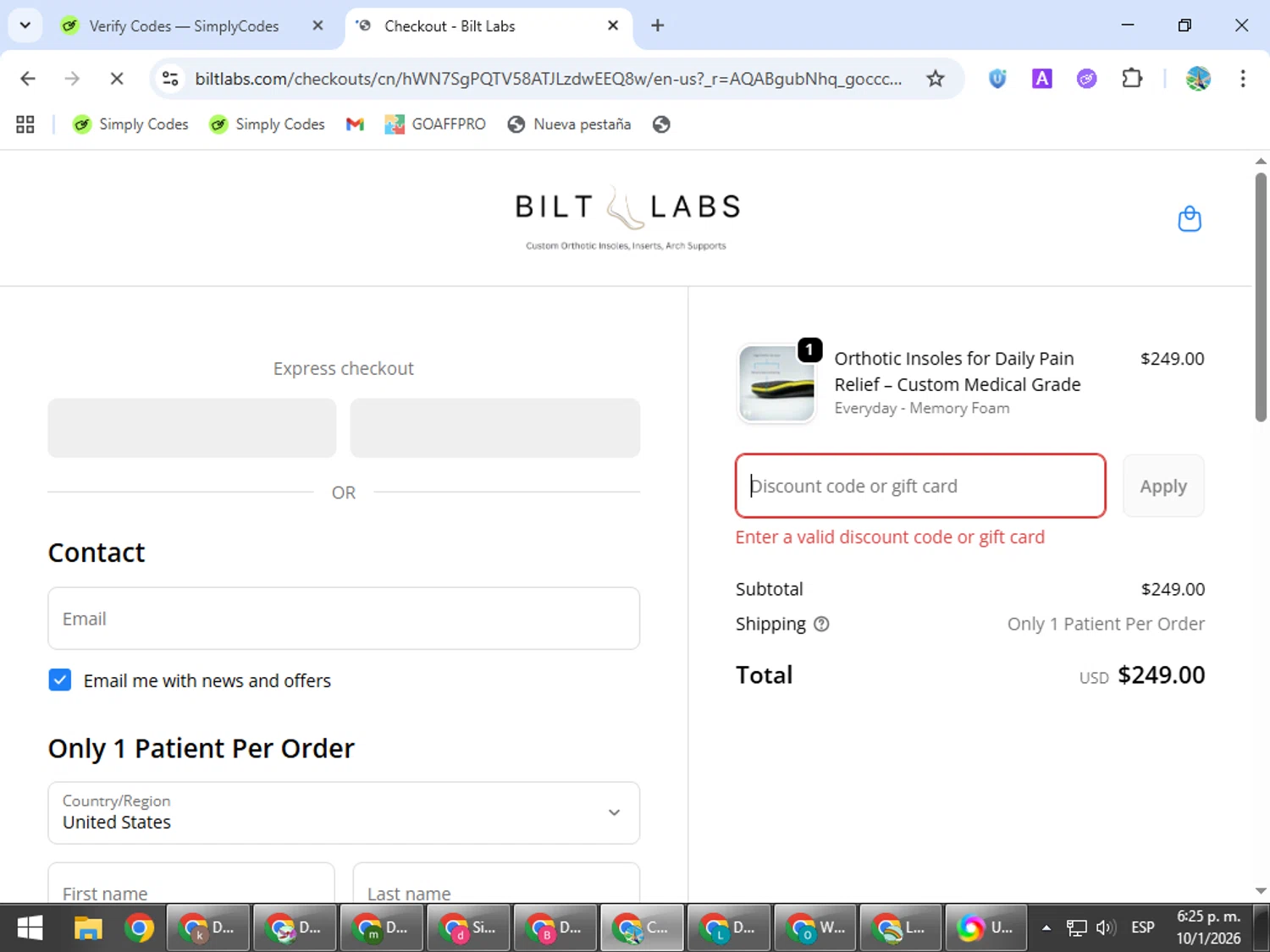Open the apps grid in bookmarks bar
The image size is (1270, 952).
coord(25,124)
